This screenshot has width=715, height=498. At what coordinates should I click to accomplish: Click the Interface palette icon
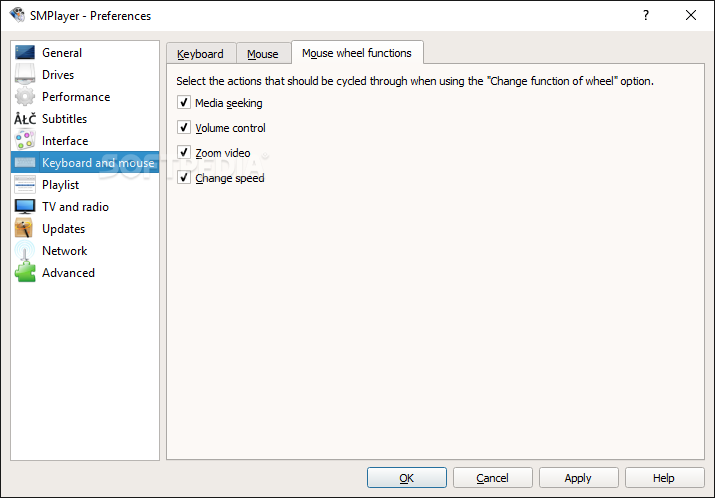tap(25, 140)
